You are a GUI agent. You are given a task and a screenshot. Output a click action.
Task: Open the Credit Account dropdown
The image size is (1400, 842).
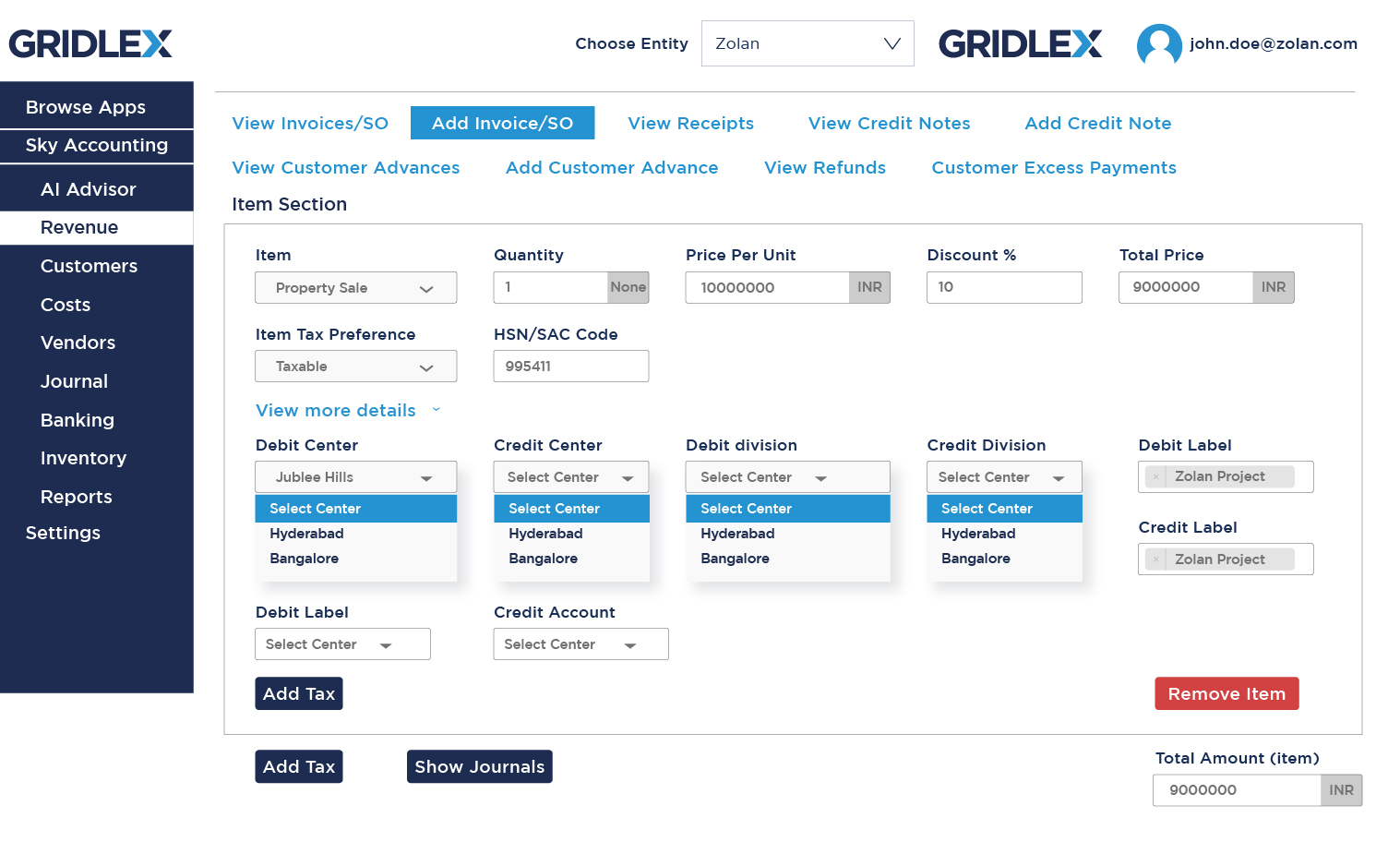click(581, 644)
